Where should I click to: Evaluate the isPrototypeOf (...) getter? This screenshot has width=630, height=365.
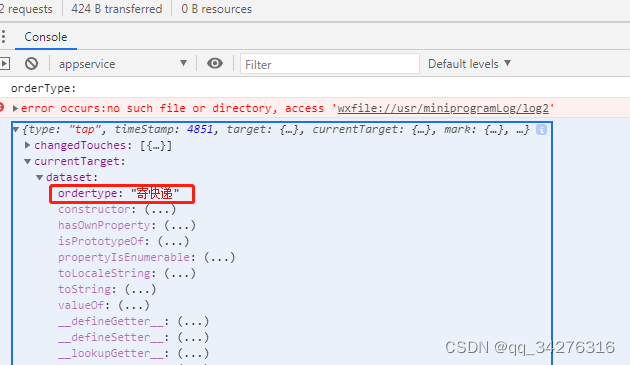(x=173, y=241)
